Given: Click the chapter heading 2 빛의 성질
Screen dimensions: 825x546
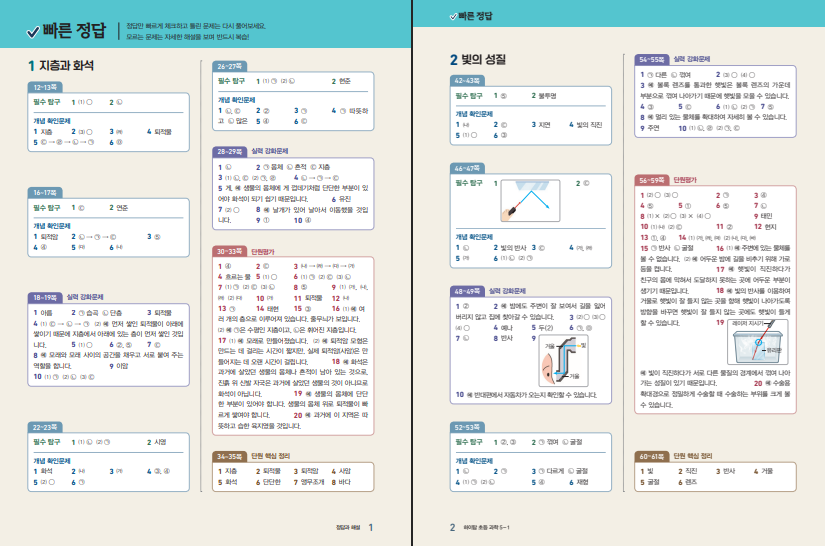Looking at the screenshot, I should click(x=482, y=60).
